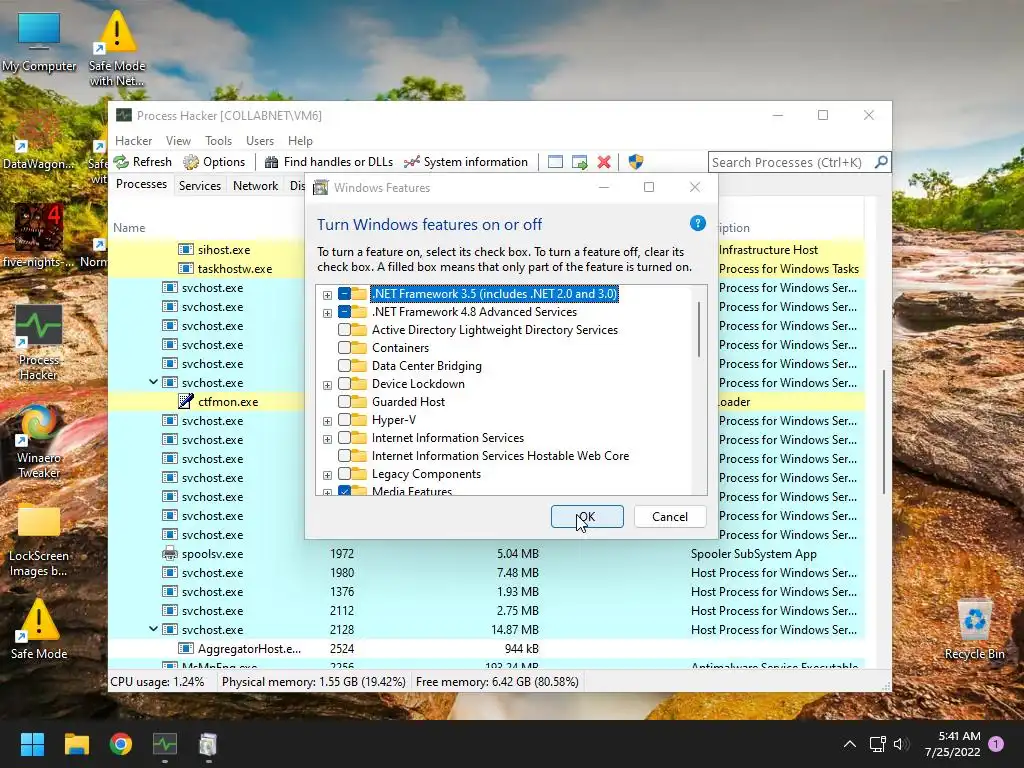Click the Name column header

point(129,227)
